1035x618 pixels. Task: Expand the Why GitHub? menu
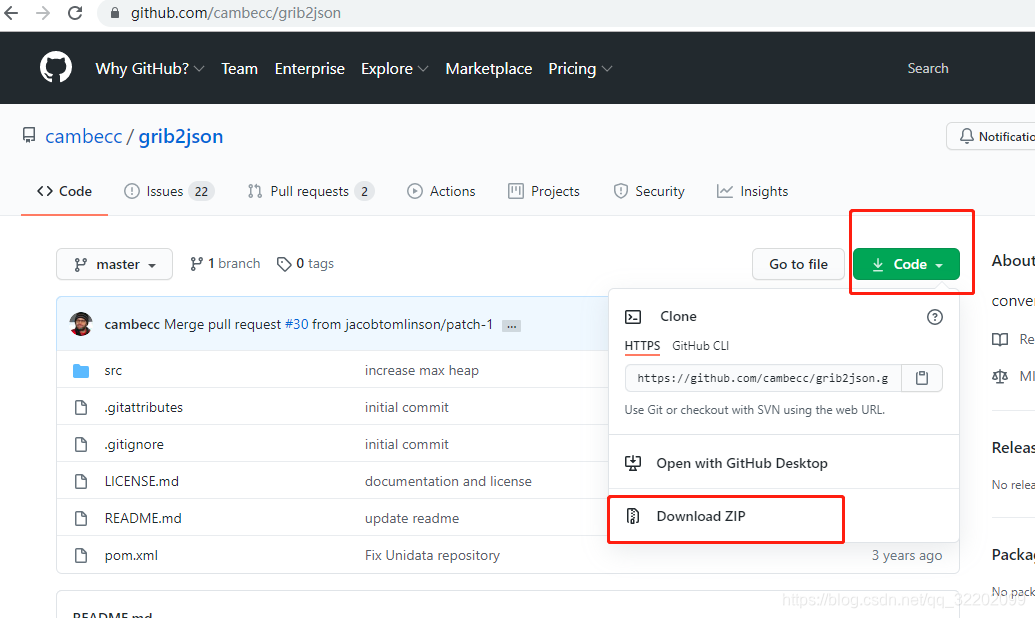point(150,69)
